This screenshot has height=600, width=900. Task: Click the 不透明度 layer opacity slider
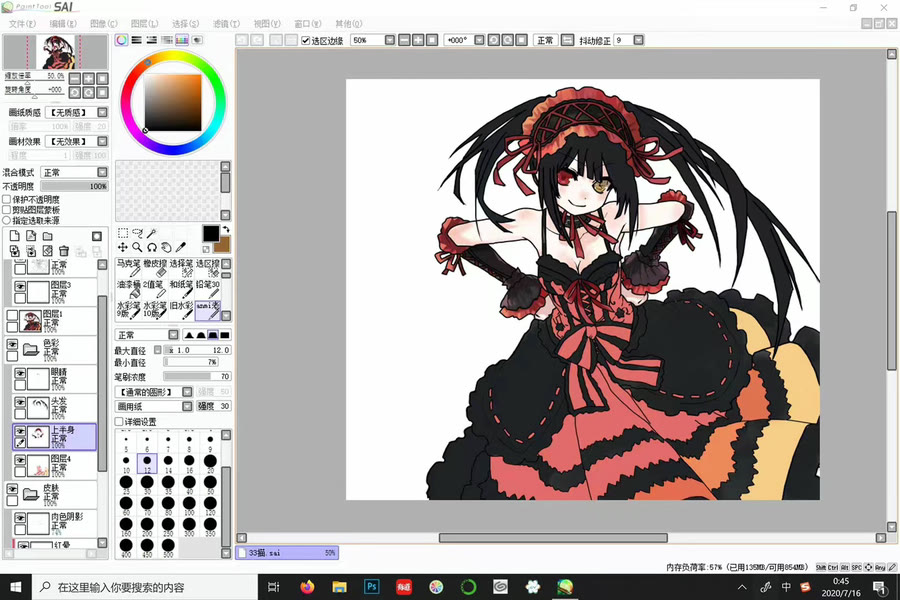(74, 186)
